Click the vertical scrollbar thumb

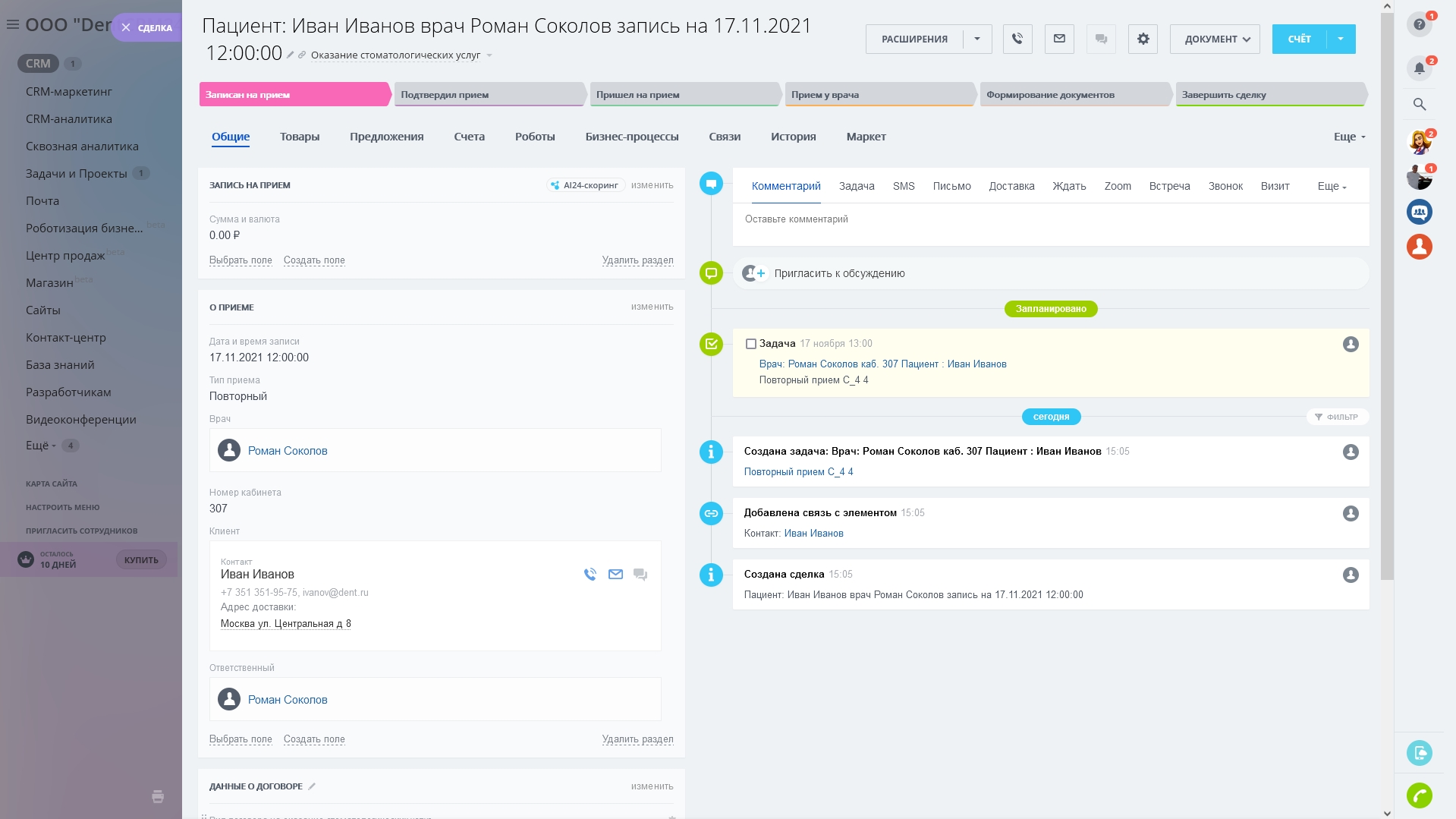tap(1387, 296)
